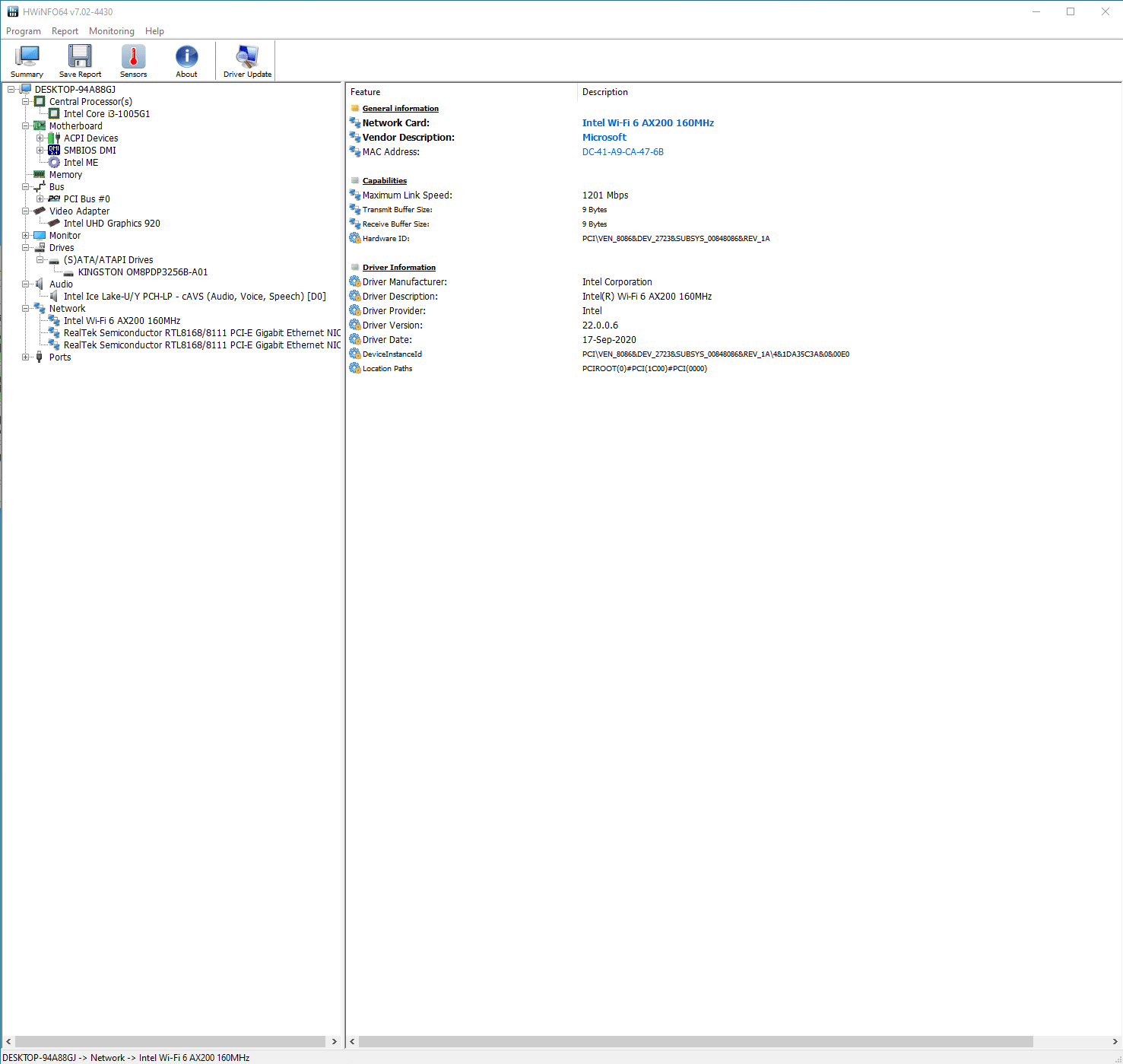
Task: Click the SMBIOS DMI icon
Action: pyautogui.click(x=54, y=150)
